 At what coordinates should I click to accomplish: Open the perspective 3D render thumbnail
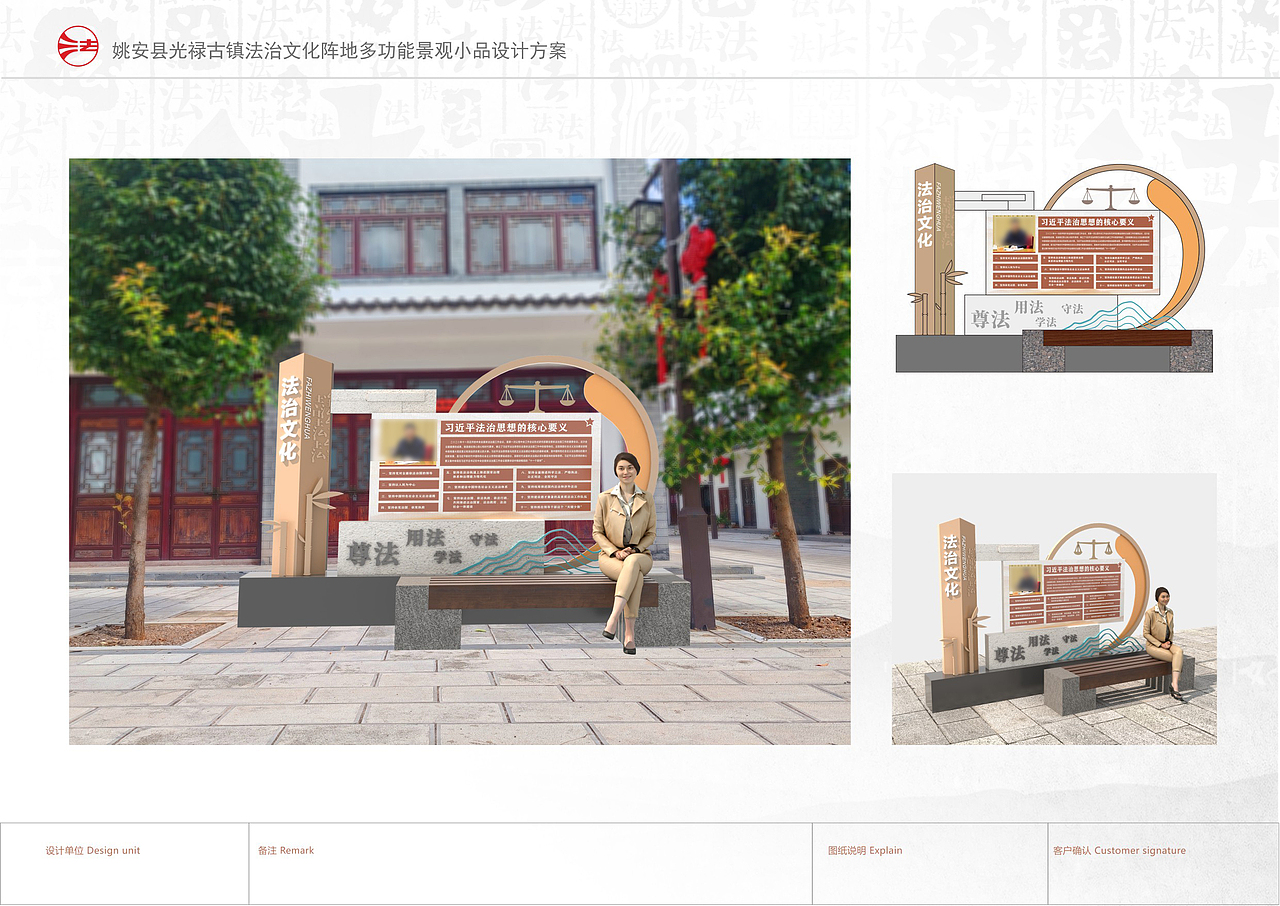tap(1054, 609)
